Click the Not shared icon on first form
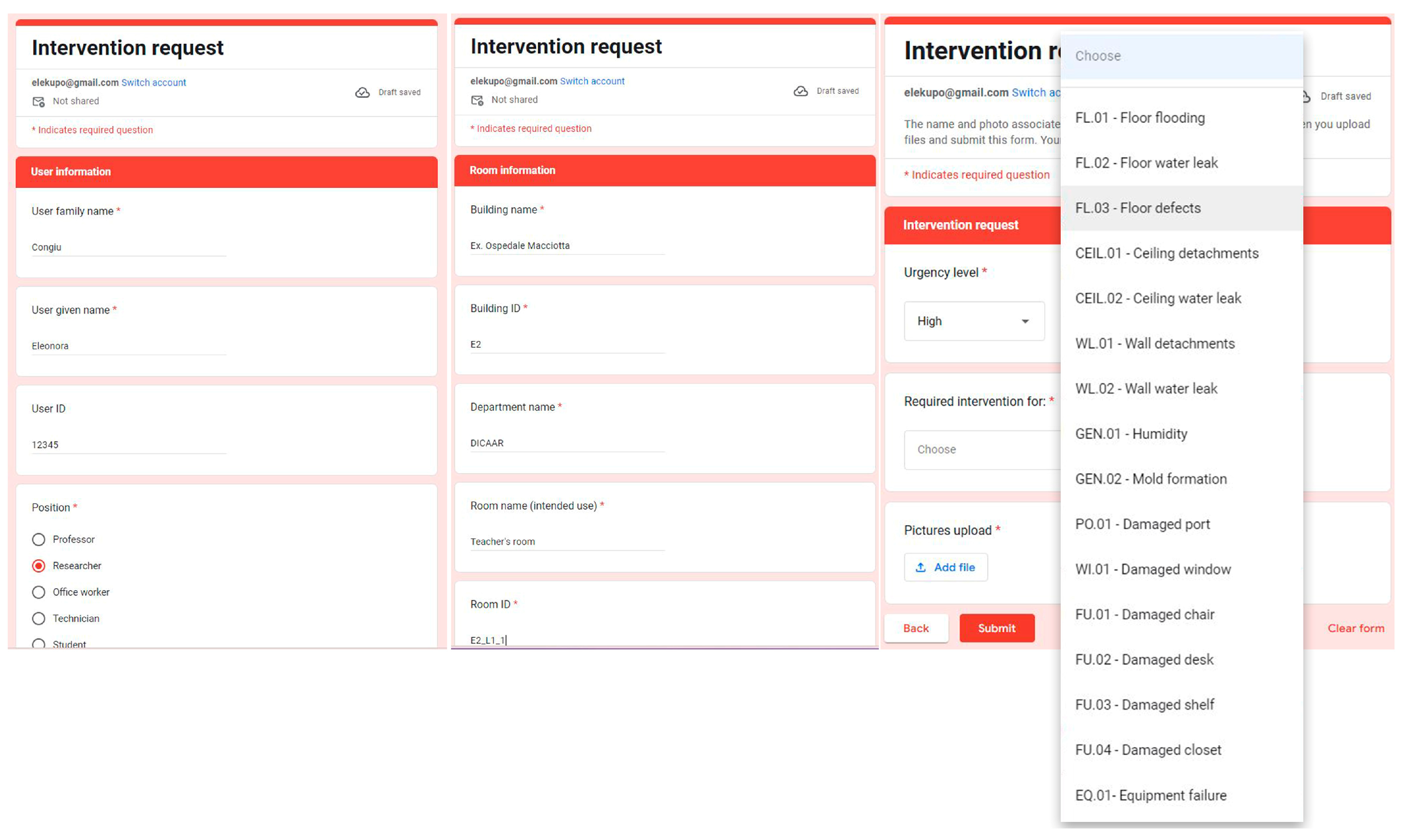Screen dimensions: 1405x840 coord(38,102)
